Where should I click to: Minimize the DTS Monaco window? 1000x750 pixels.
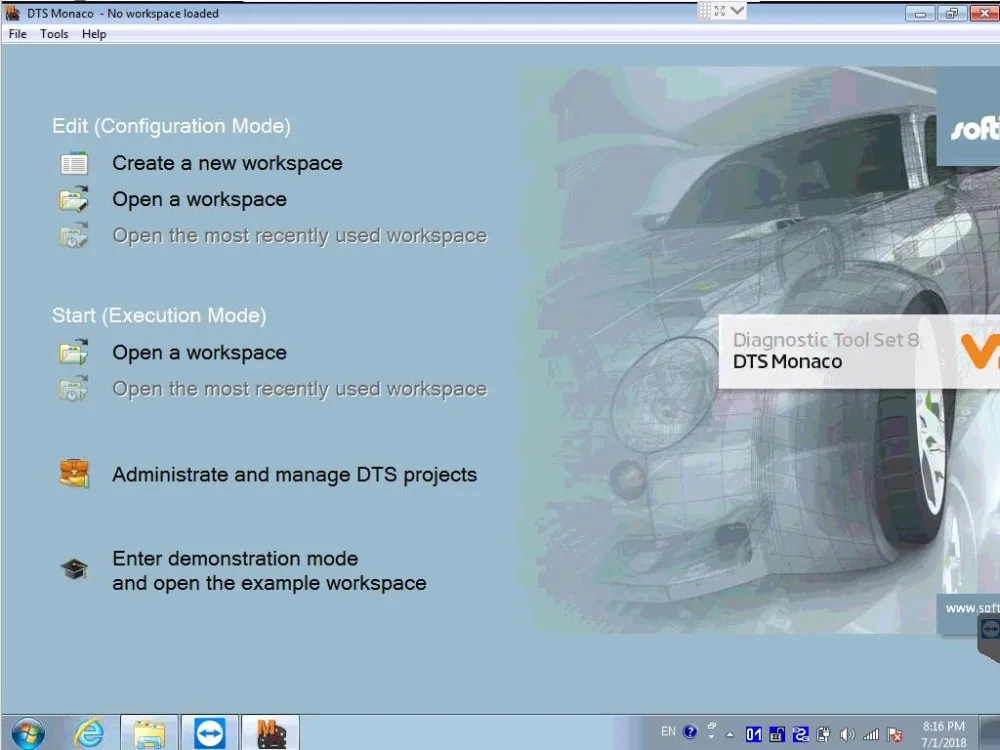tap(920, 13)
